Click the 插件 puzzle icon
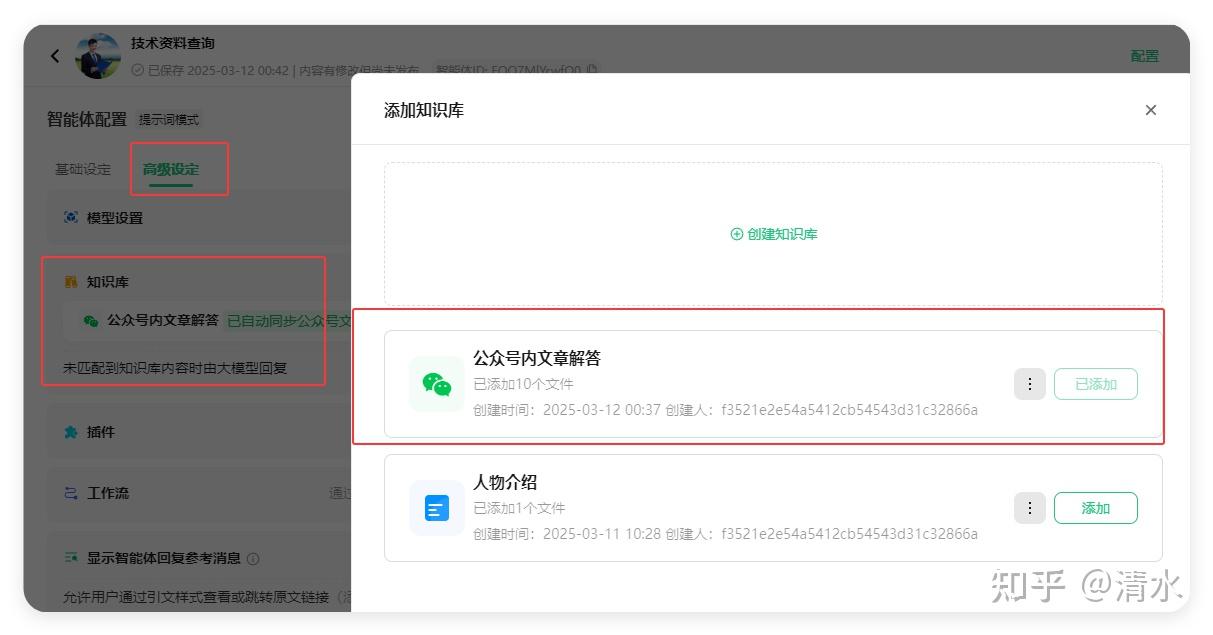The image size is (1213, 635). (71, 432)
